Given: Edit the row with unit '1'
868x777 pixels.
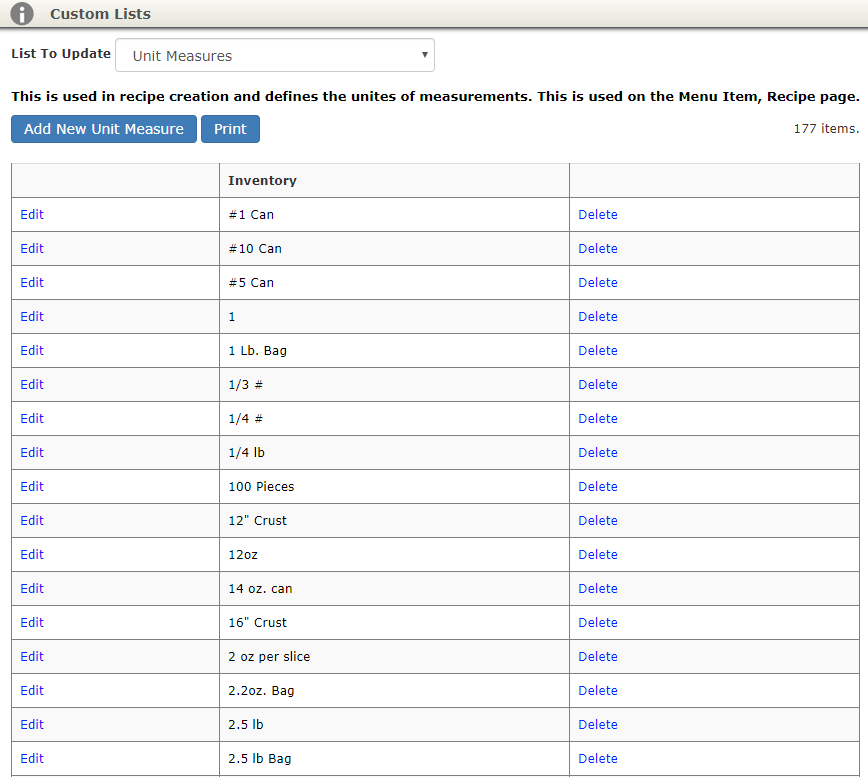Looking at the screenshot, I should tap(32, 317).
